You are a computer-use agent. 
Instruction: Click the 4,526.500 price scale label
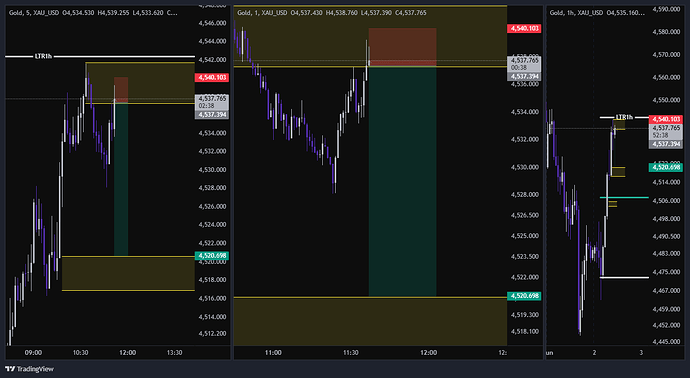coord(525,215)
